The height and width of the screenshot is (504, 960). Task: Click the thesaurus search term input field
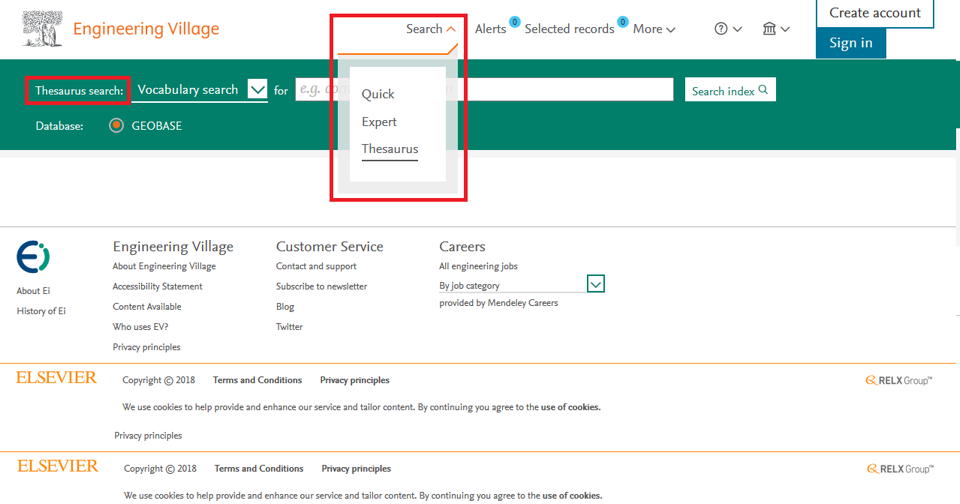coord(484,89)
